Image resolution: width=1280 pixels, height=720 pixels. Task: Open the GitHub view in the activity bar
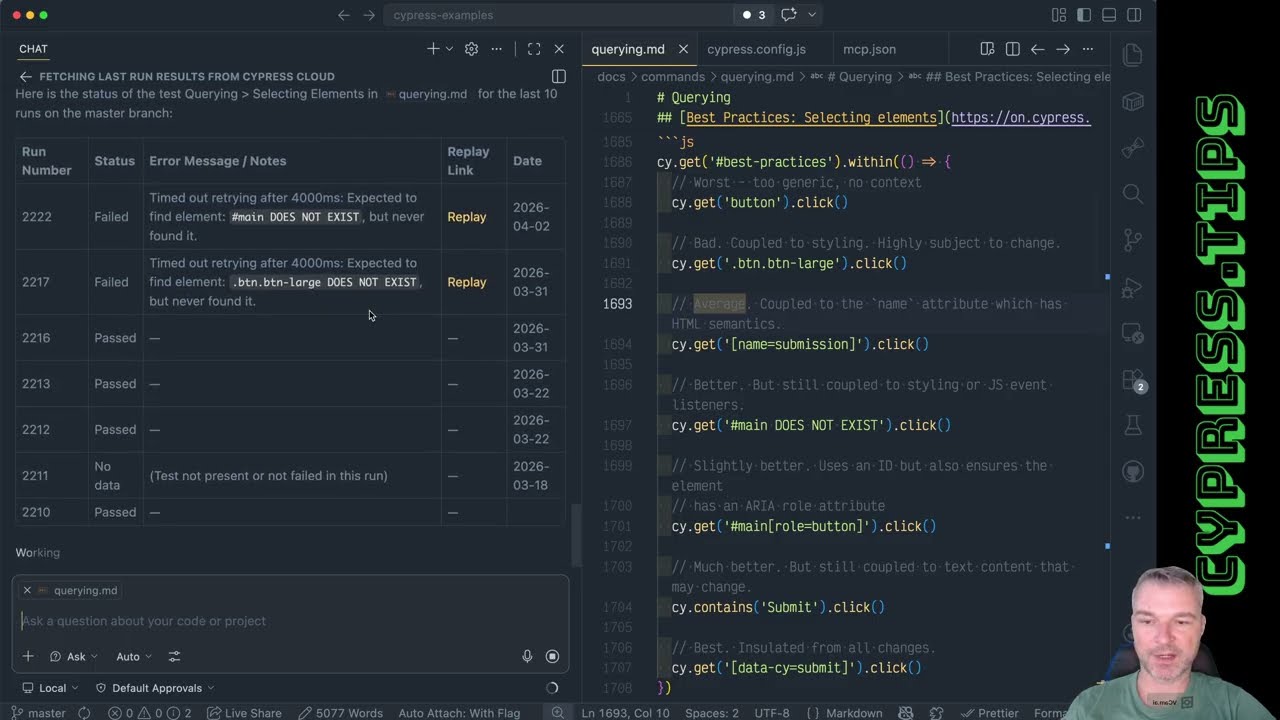[1133, 472]
